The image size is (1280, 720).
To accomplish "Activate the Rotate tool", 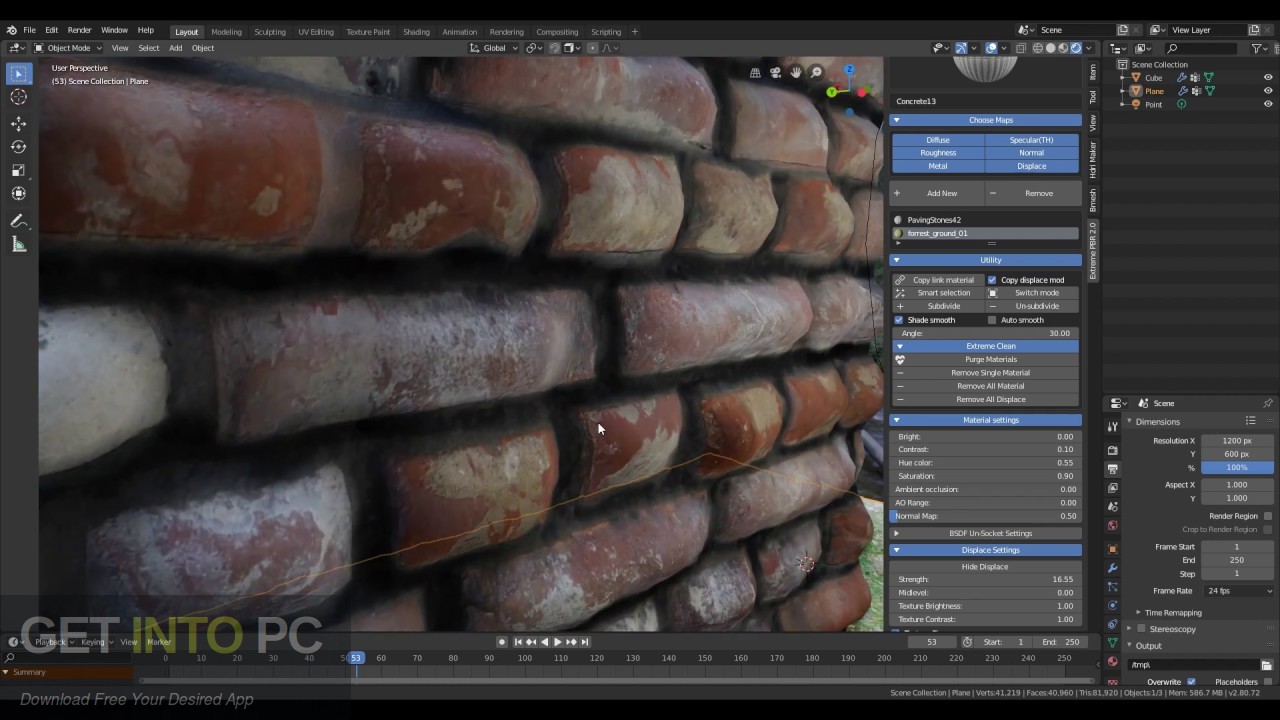I will 18,147.
